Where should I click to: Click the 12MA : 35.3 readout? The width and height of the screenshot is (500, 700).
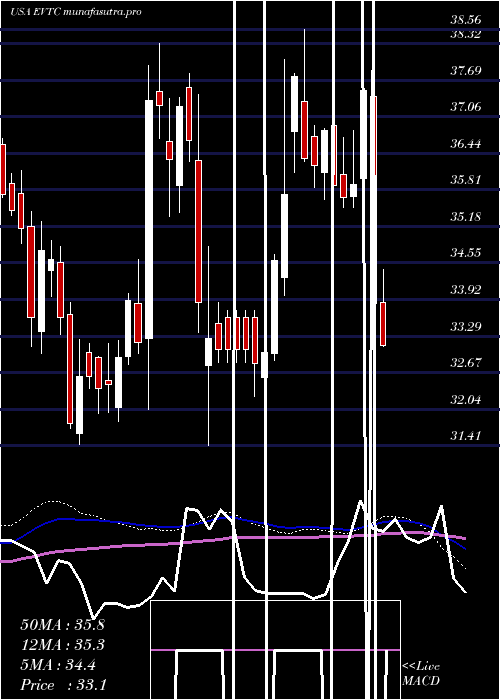62,645
